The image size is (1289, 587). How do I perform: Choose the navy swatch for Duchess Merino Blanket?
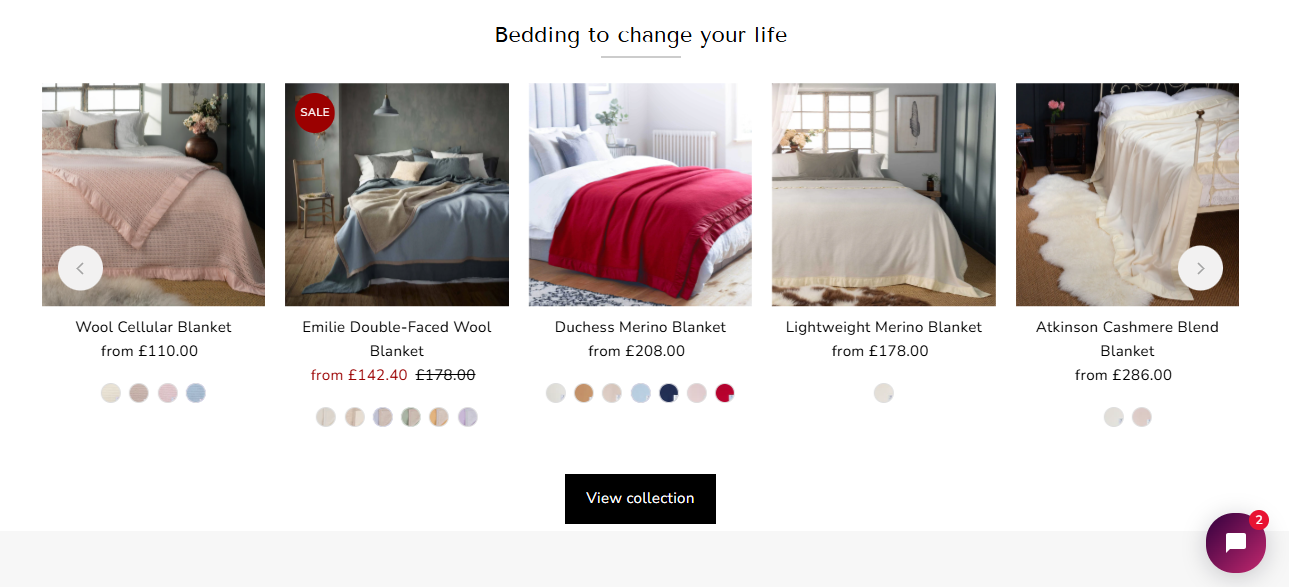[x=669, y=393]
